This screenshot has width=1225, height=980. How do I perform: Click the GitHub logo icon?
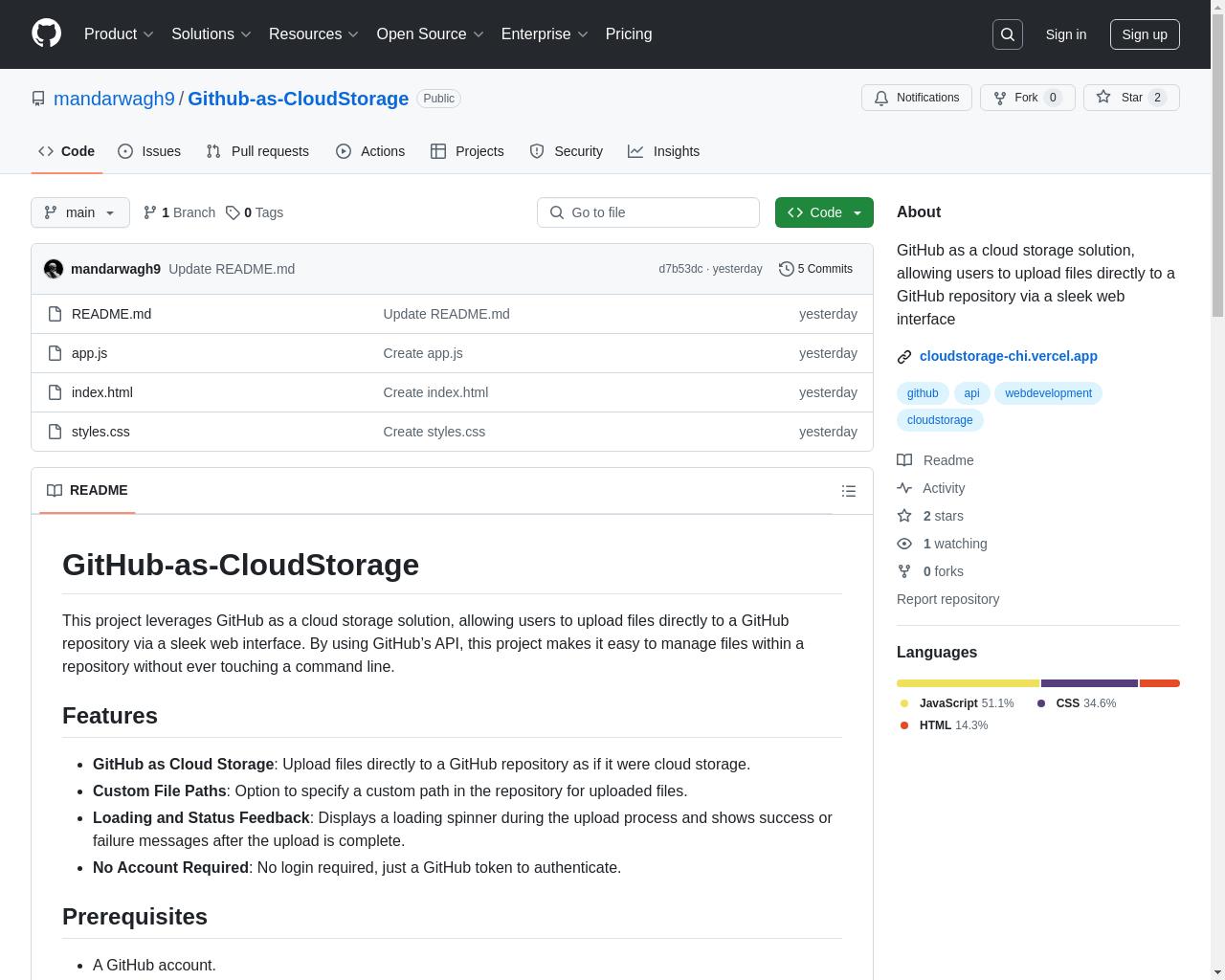click(x=46, y=33)
